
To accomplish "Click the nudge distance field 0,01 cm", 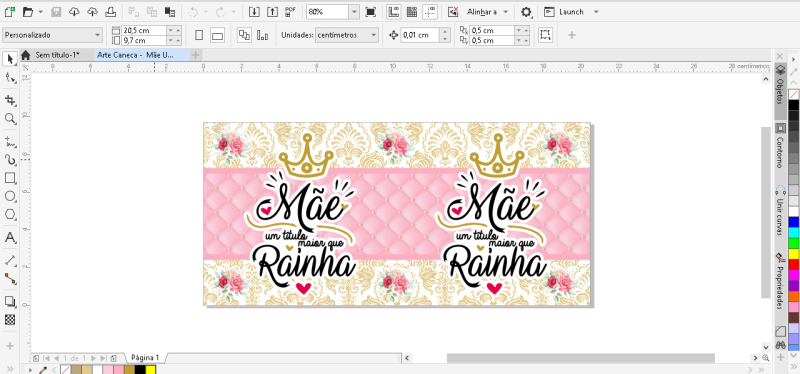I will [x=420, y=35].
